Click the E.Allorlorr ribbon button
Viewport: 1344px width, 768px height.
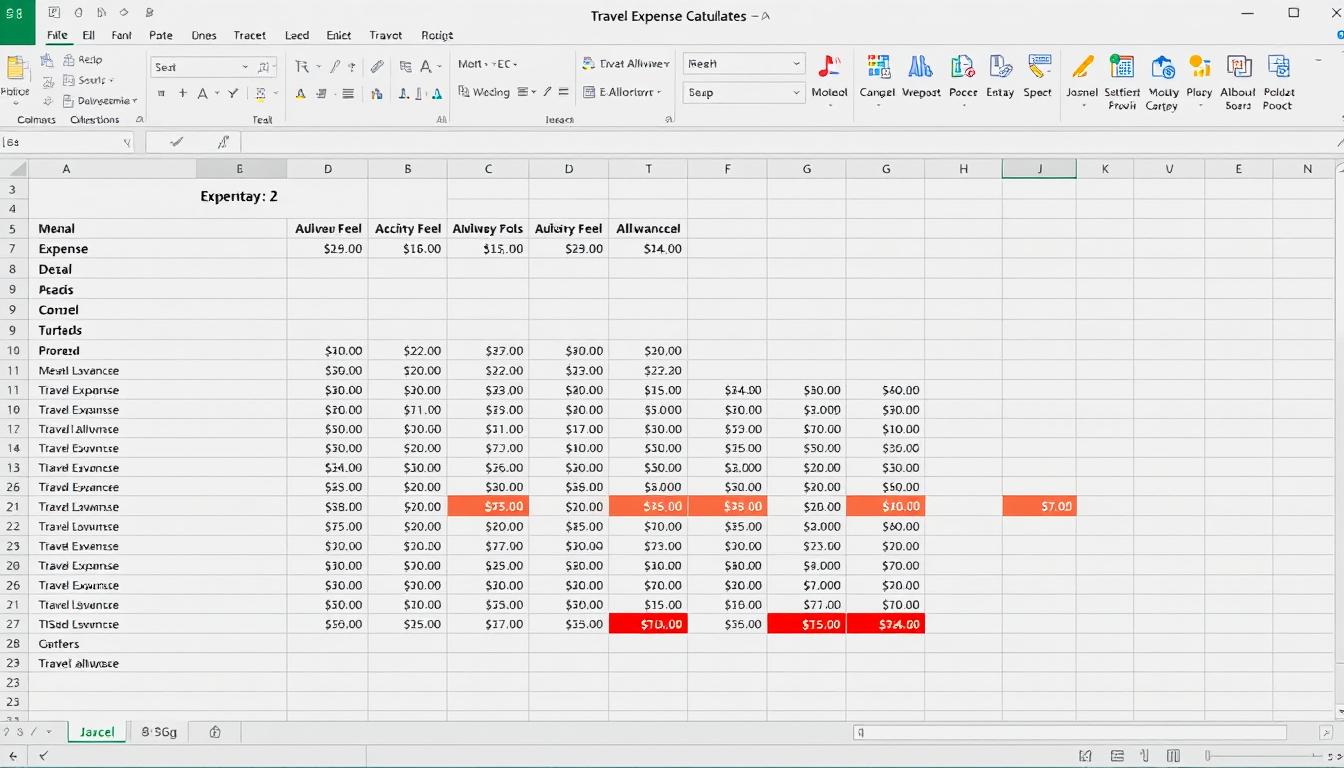click(622, 92)
